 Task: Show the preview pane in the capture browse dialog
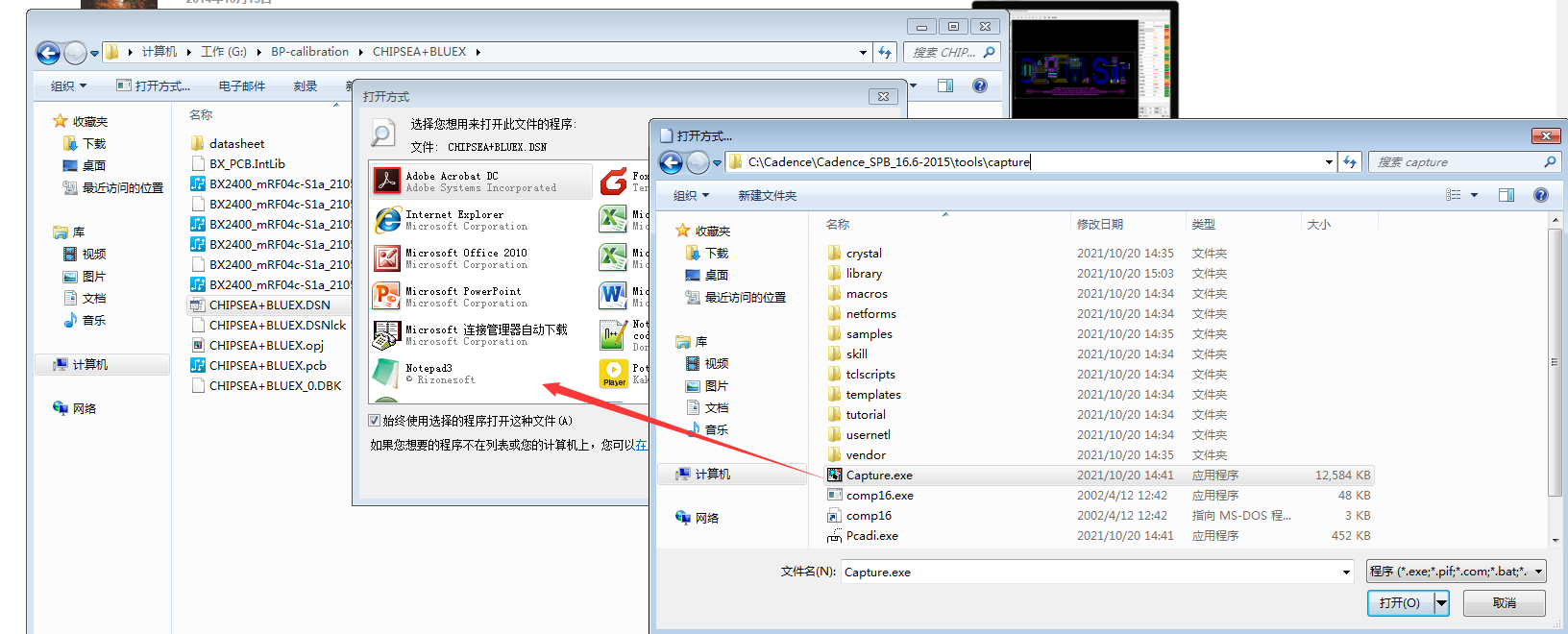[1507, 195]
